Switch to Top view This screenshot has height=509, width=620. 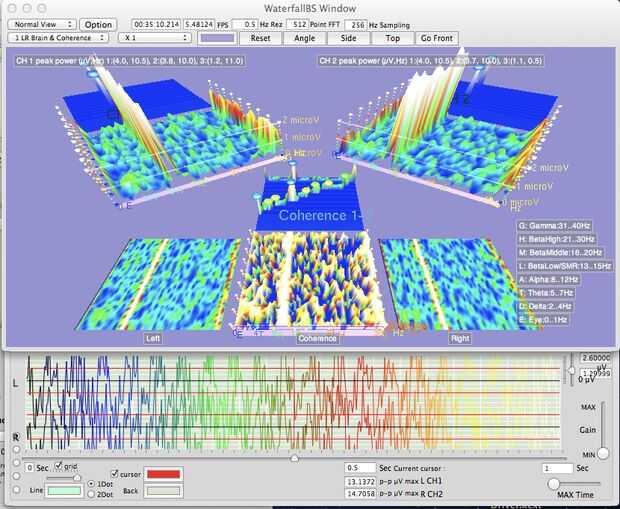tap(393, 38)
